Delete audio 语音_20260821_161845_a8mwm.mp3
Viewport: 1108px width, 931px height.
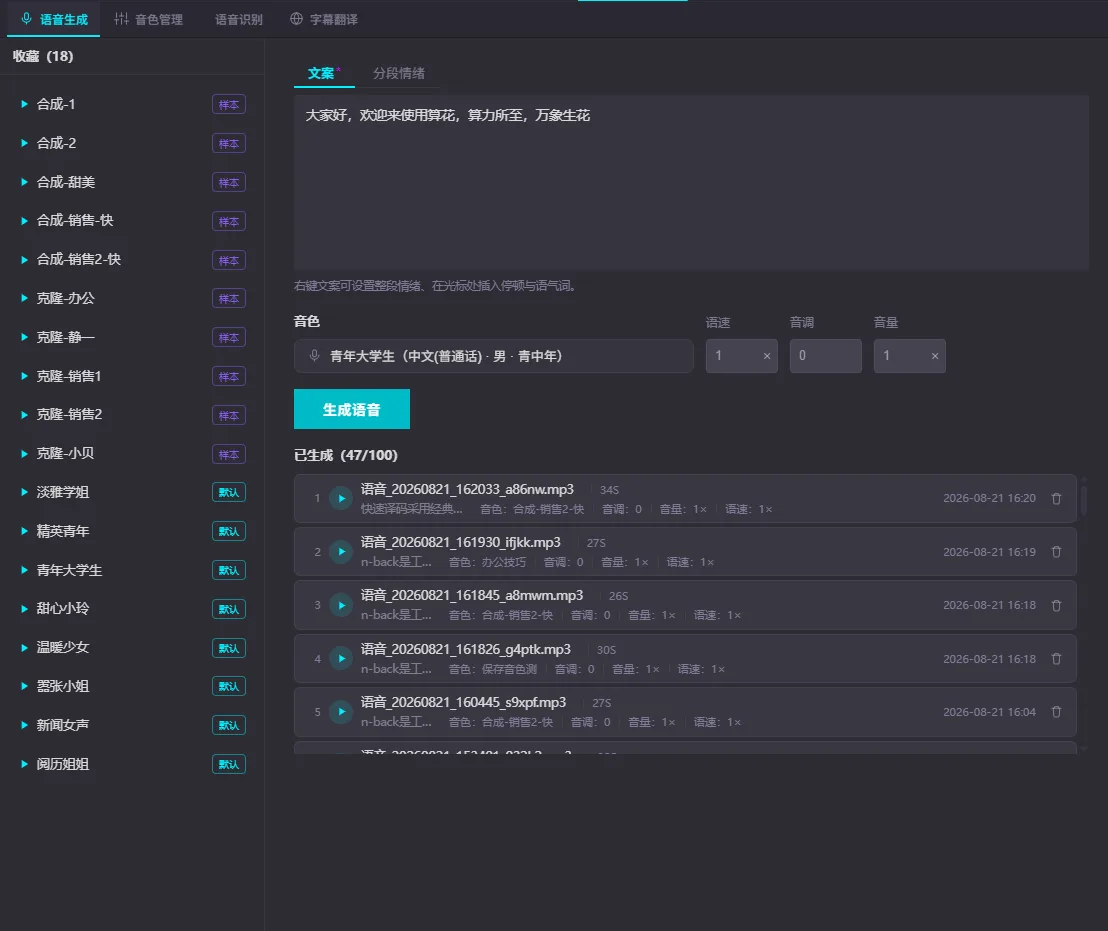coord(1056,605)
